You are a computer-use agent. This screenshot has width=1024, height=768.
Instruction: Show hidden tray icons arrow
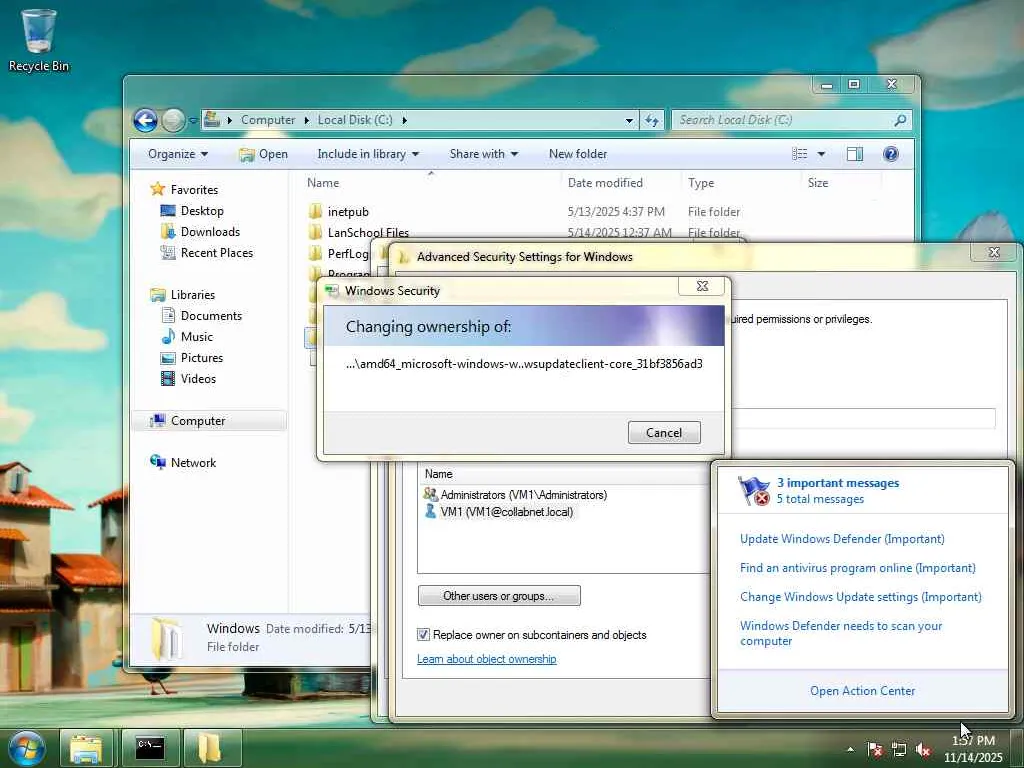point(850,750)
